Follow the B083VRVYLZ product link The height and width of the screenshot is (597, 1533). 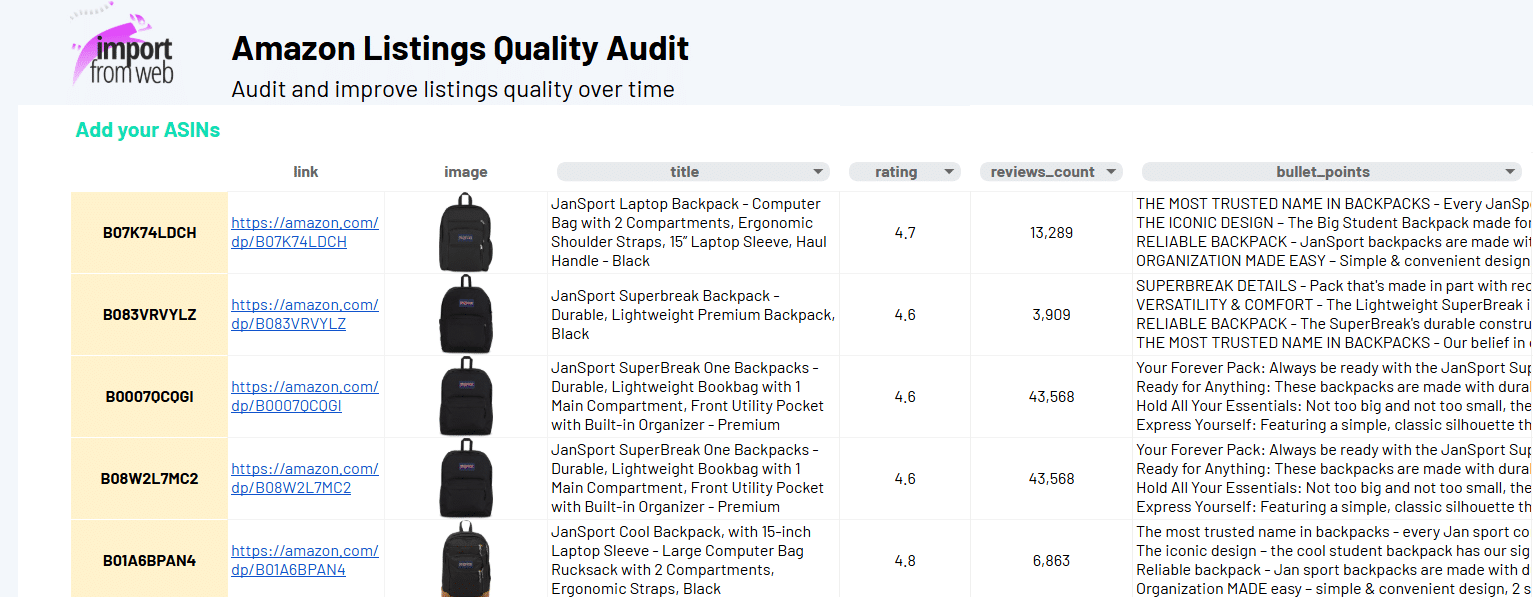tap(304, 314)
